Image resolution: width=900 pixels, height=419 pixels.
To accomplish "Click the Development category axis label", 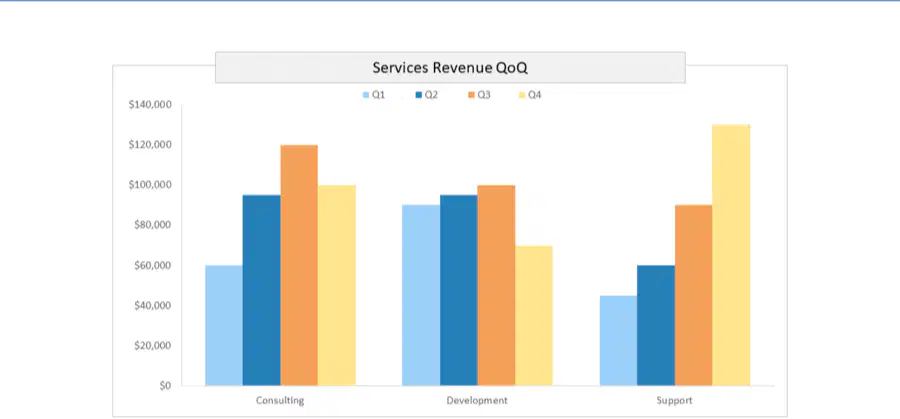I will coord(477,401).
